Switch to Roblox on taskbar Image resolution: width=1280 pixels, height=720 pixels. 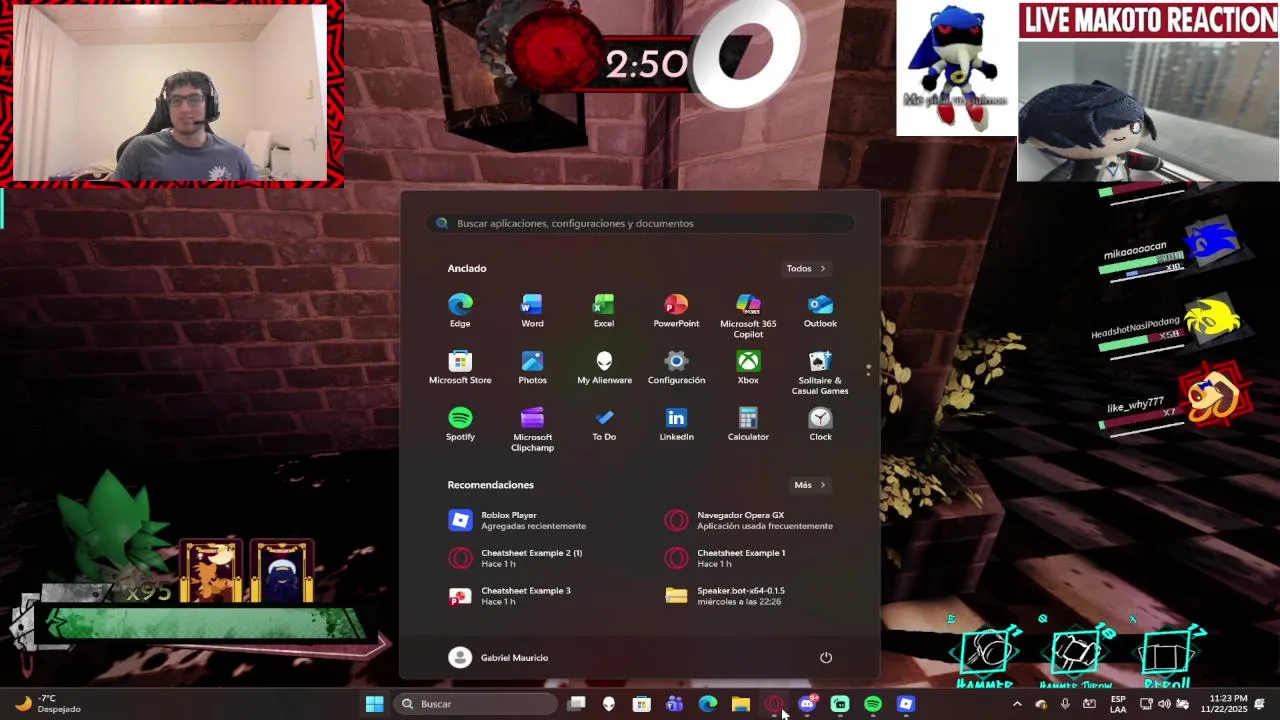(x=906, y=704)
